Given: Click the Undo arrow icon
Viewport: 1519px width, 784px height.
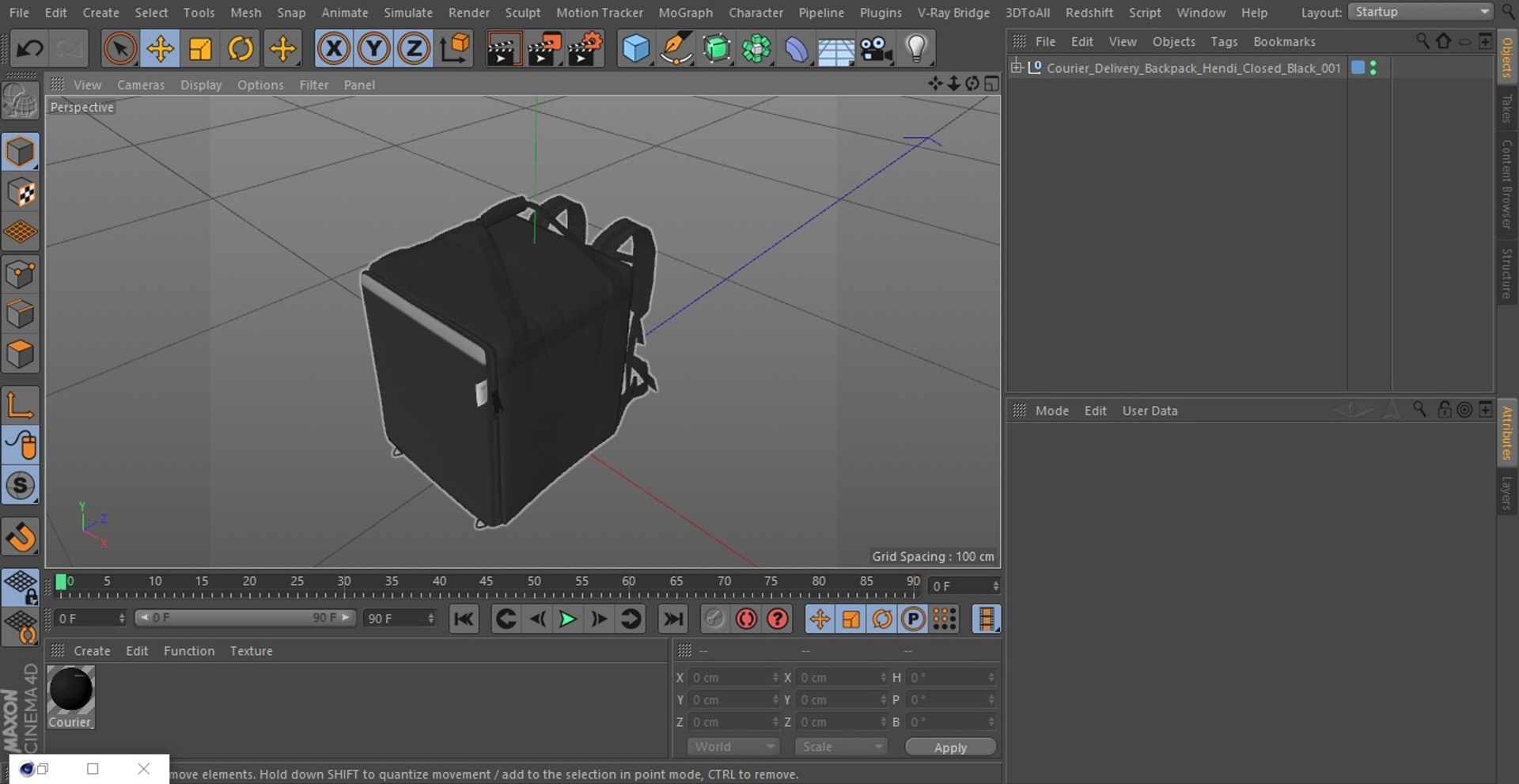Looking at the screenshot, I should click(29, 49).
